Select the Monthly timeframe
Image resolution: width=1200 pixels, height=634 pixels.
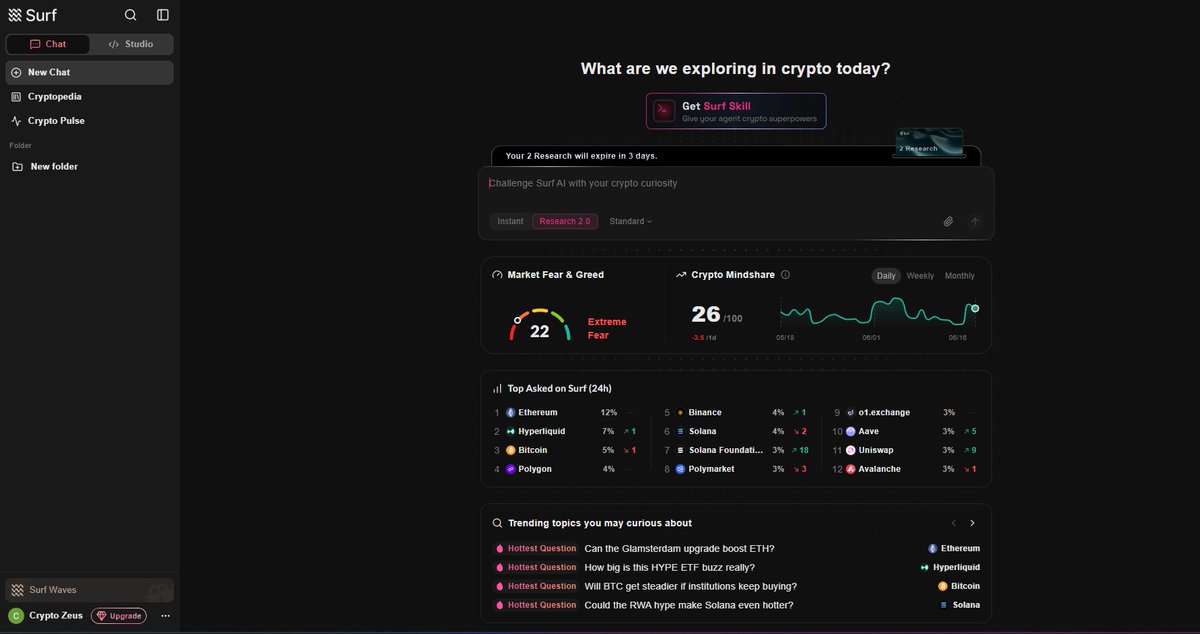(960, 276)
